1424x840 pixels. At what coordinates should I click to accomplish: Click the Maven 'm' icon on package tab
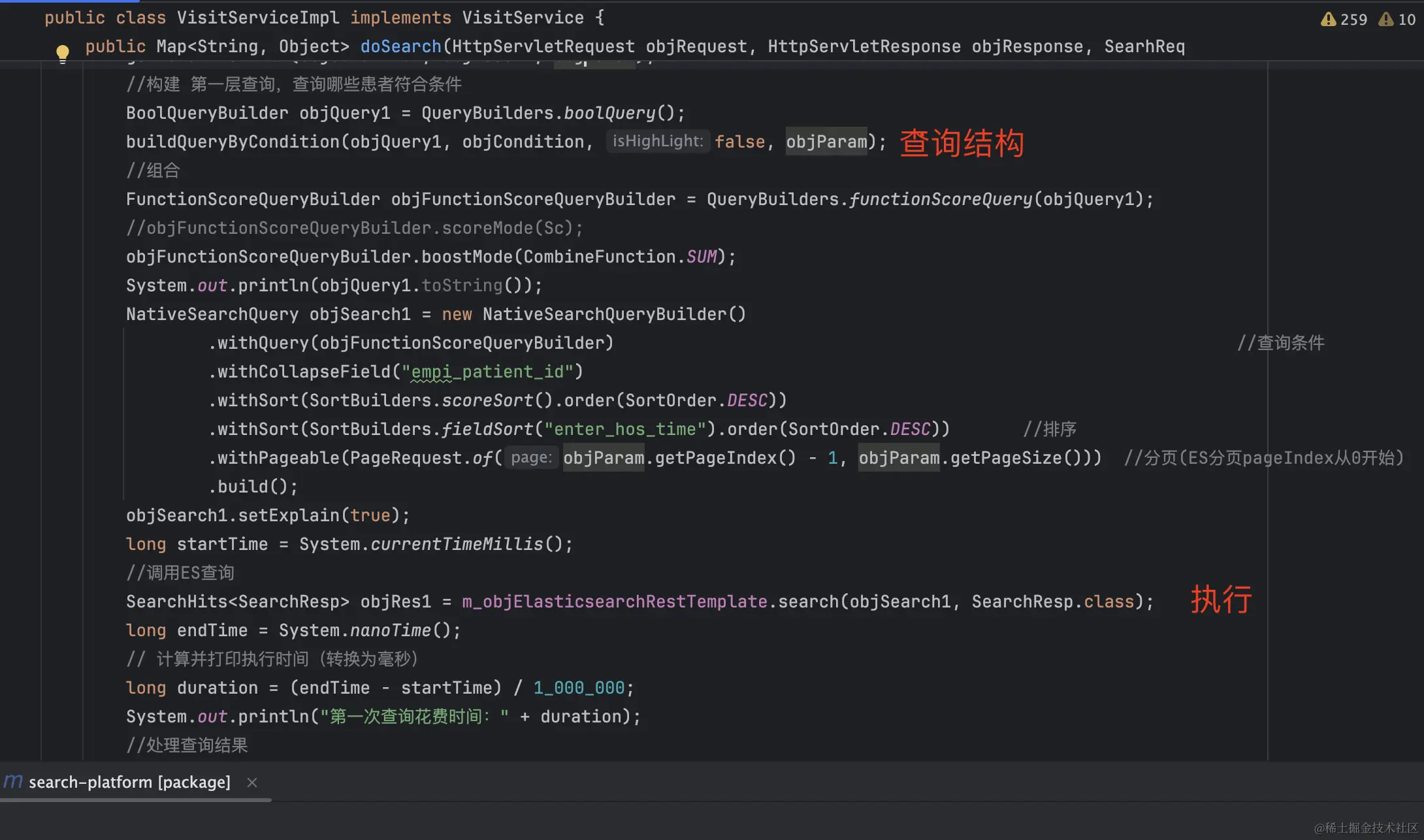(x=13, y=781)
